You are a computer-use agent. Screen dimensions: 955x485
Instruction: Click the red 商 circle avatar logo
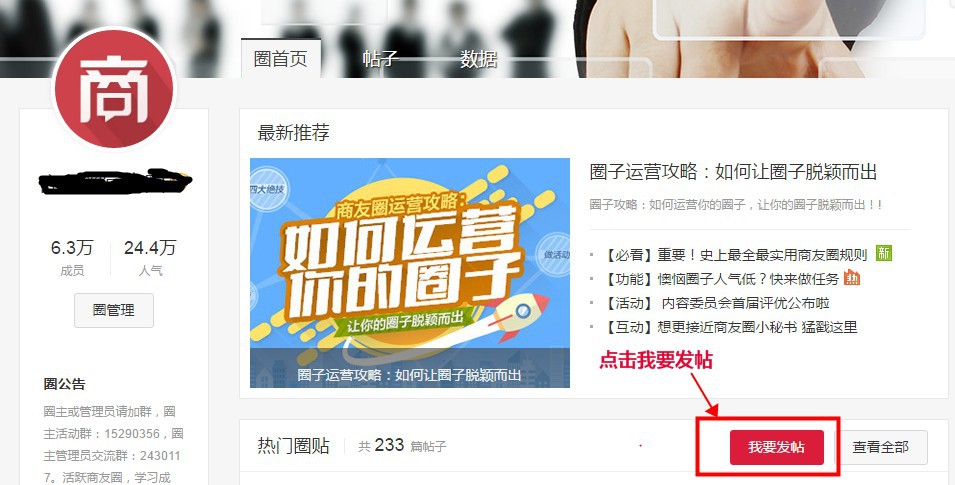[114, 88]
